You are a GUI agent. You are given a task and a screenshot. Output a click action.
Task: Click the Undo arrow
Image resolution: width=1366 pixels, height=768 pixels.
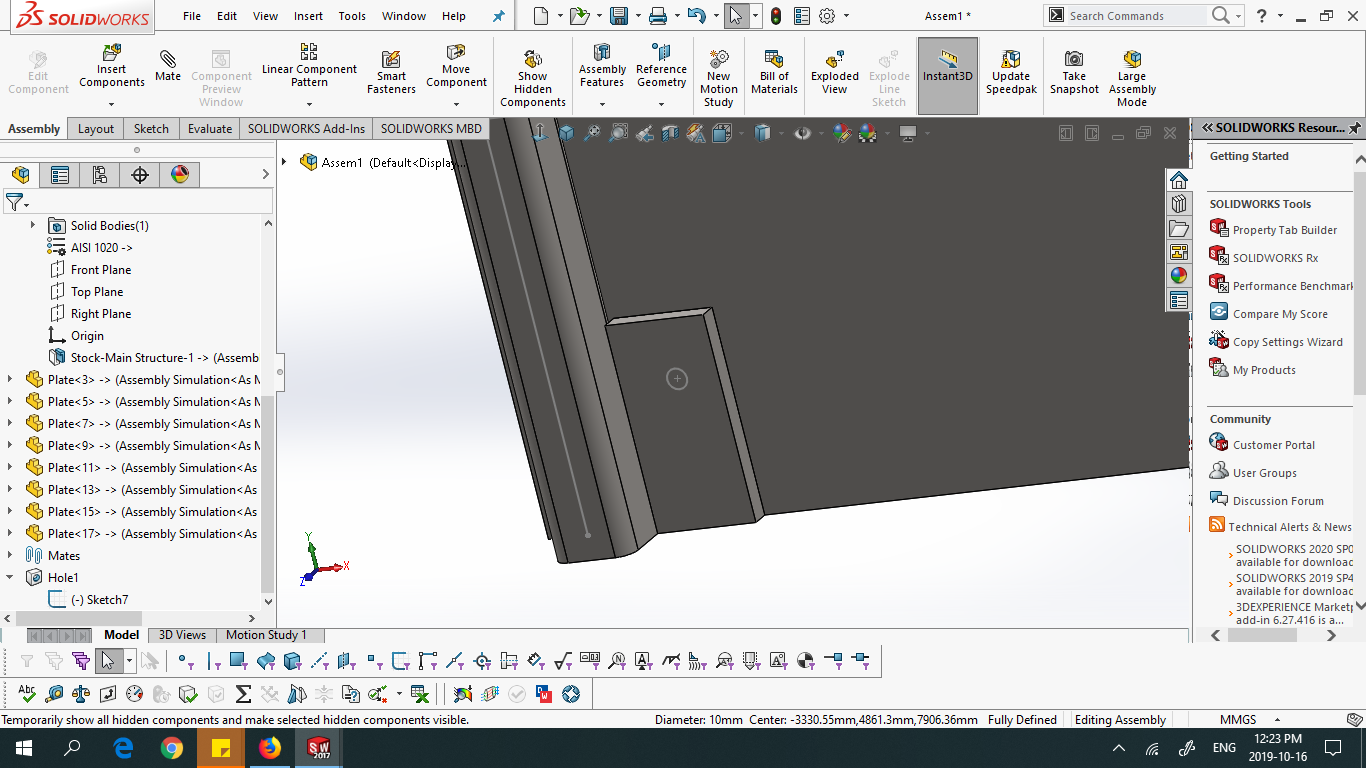click(x=697, y=16)
